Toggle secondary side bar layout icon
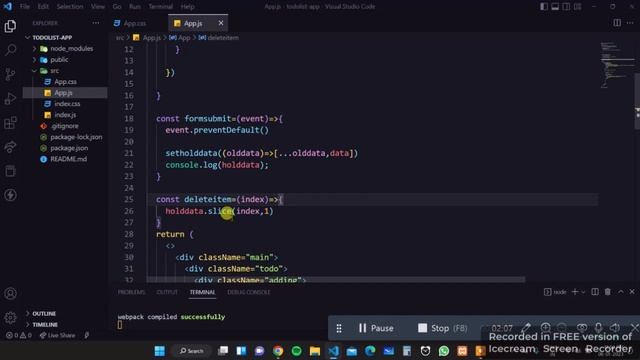Screen dimensions: 640x360 [566, 7]
